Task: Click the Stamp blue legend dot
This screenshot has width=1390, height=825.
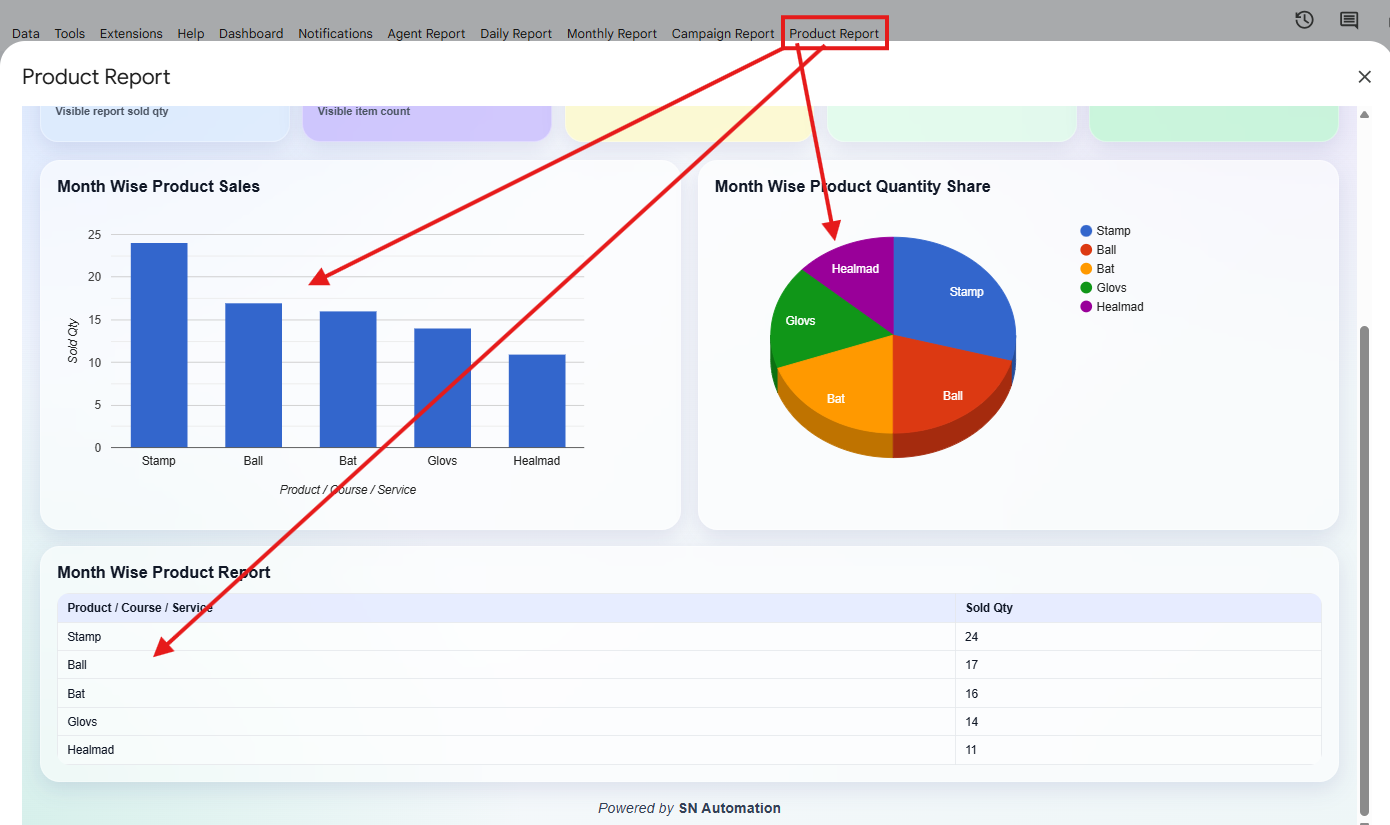Action: pyautogui.click(x=1086, y=231)
